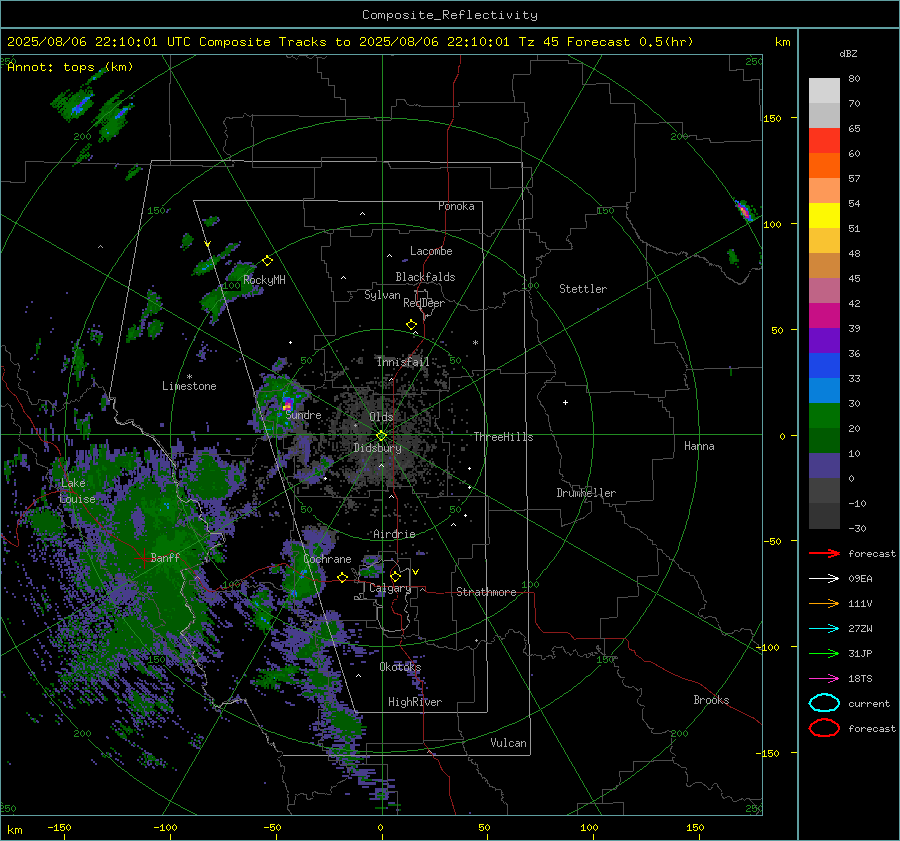Click the Sylvan label
Screen dimensions: 900x841
coord(382,295)
